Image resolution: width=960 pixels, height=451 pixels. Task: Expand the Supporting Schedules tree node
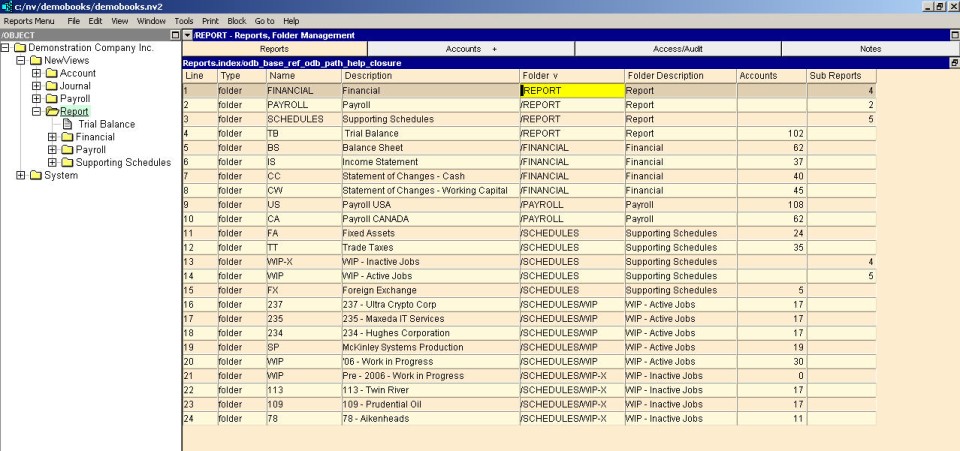click(x=53, y=162)
